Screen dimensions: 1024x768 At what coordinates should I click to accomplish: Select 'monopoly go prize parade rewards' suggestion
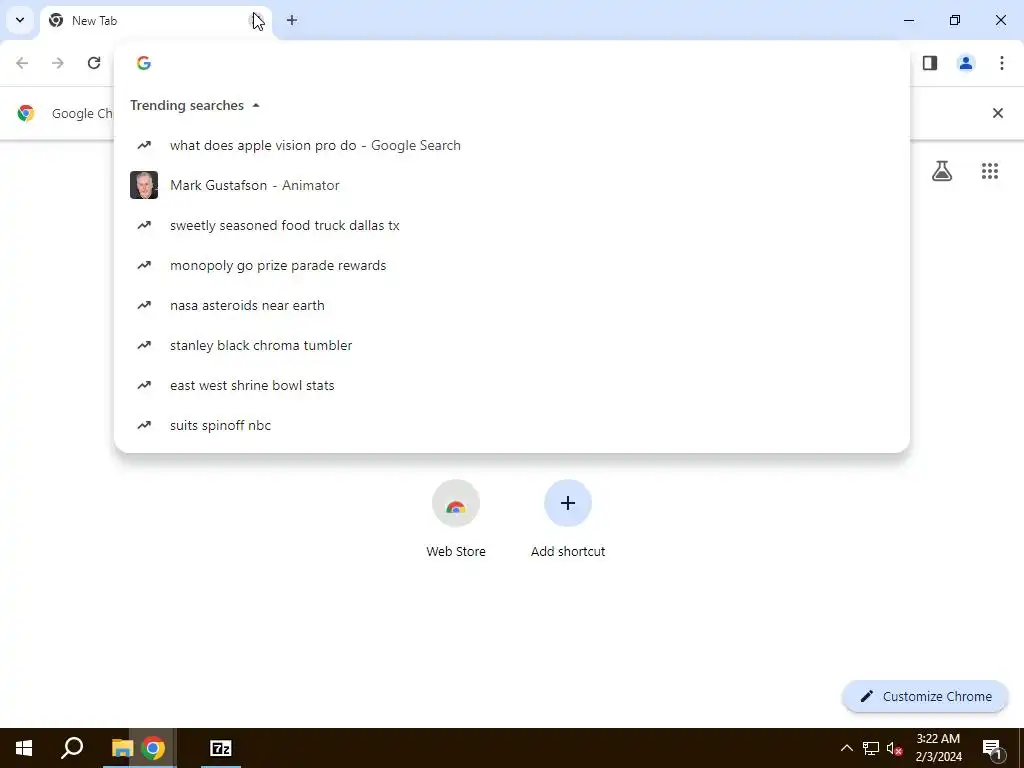[x=511, y=265]
